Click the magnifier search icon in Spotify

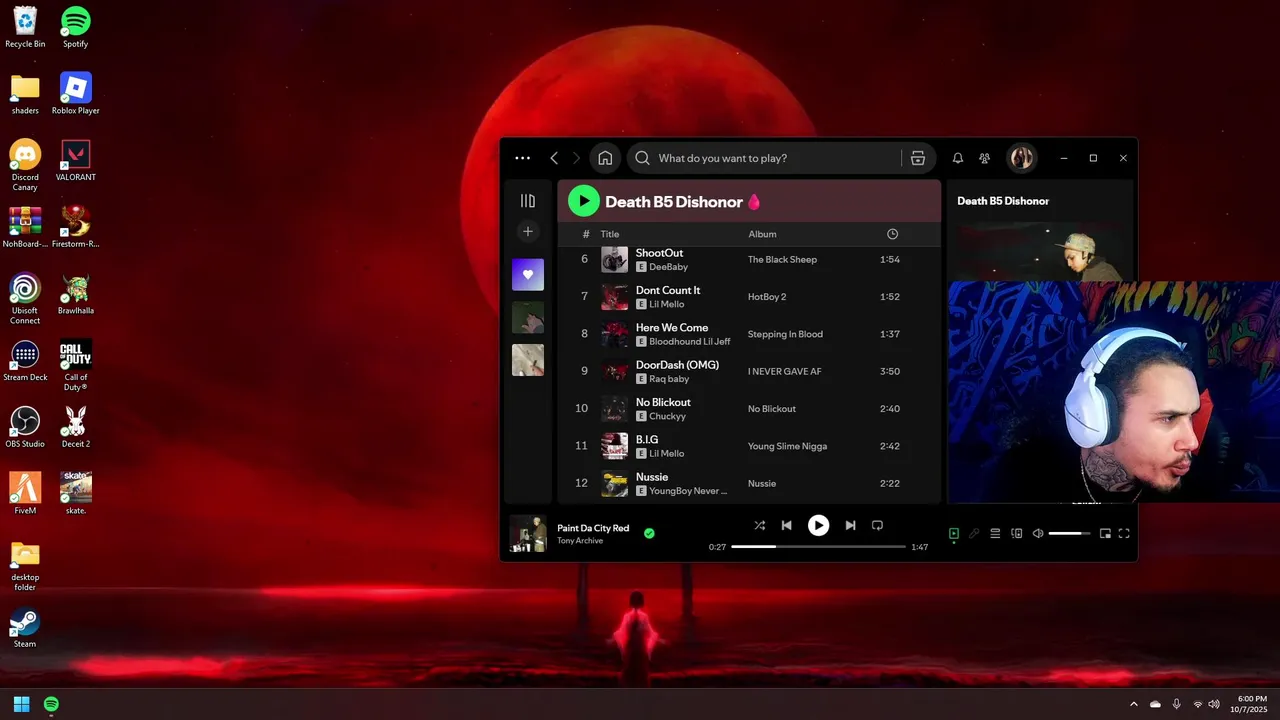(642, 158)
